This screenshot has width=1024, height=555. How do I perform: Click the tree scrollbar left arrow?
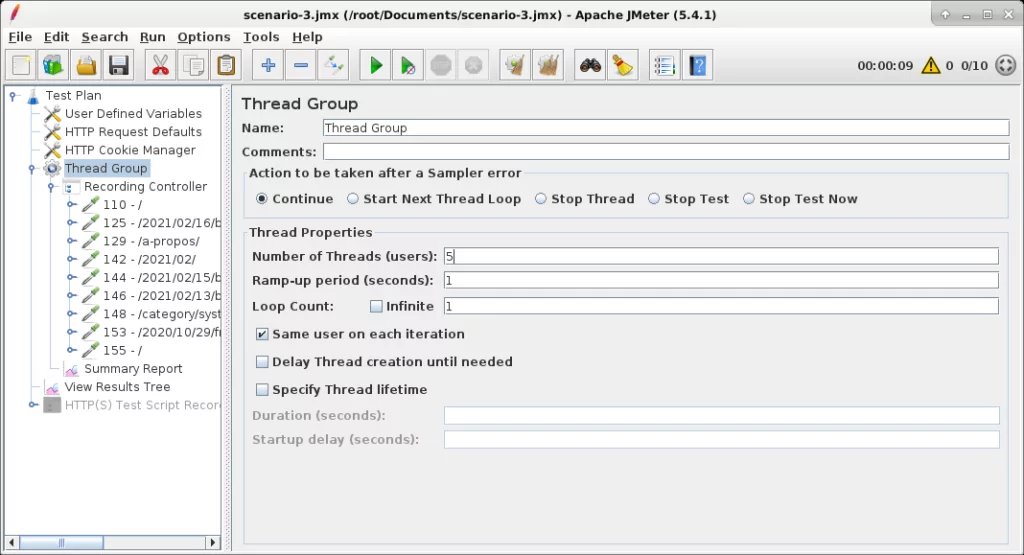[11, 543]
